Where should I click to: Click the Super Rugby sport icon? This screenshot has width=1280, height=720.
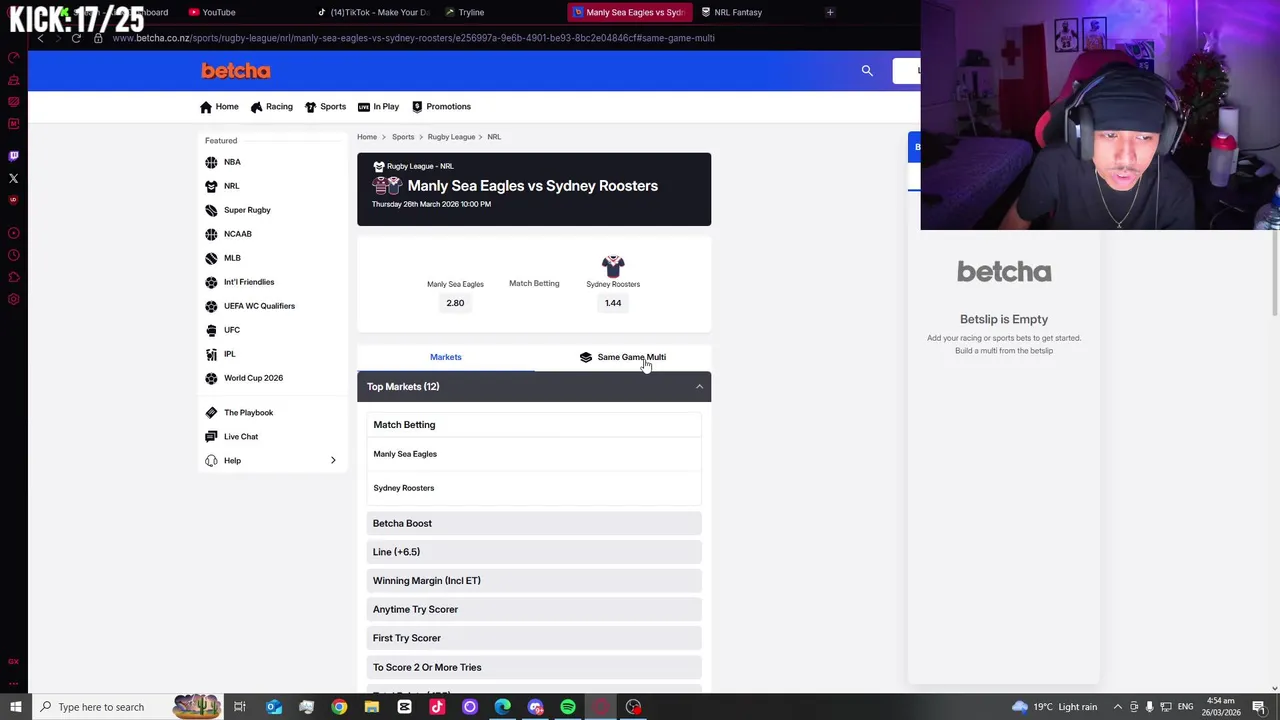tap(211, 210)
